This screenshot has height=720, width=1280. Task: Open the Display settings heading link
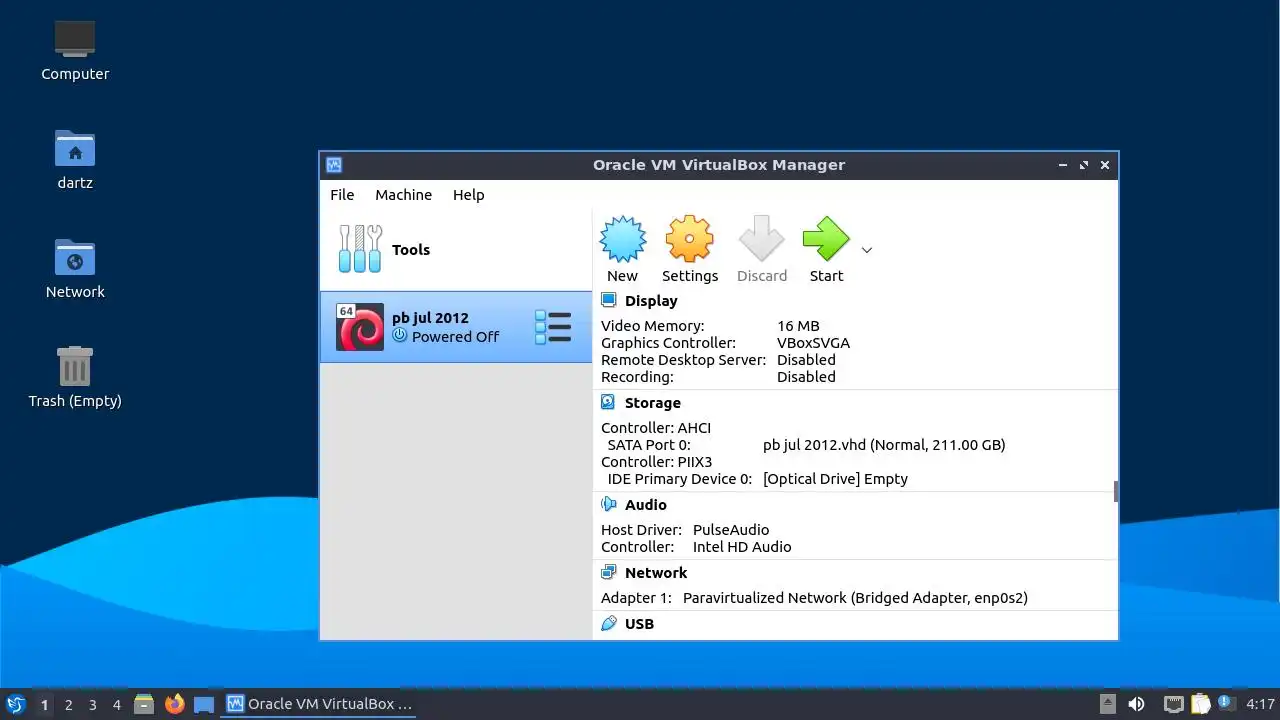pos(651,301)
